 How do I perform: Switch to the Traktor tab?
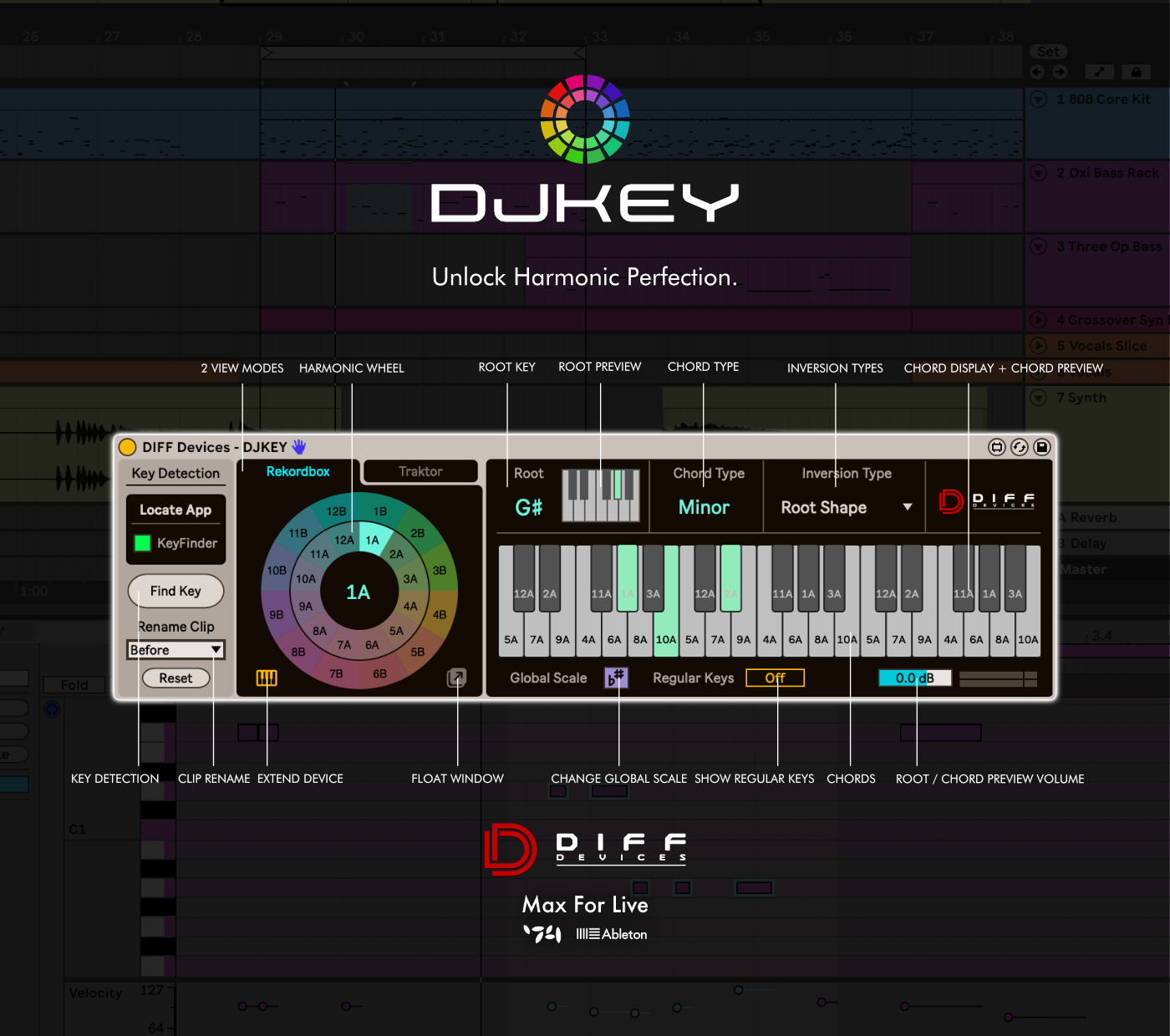point(420,471)
